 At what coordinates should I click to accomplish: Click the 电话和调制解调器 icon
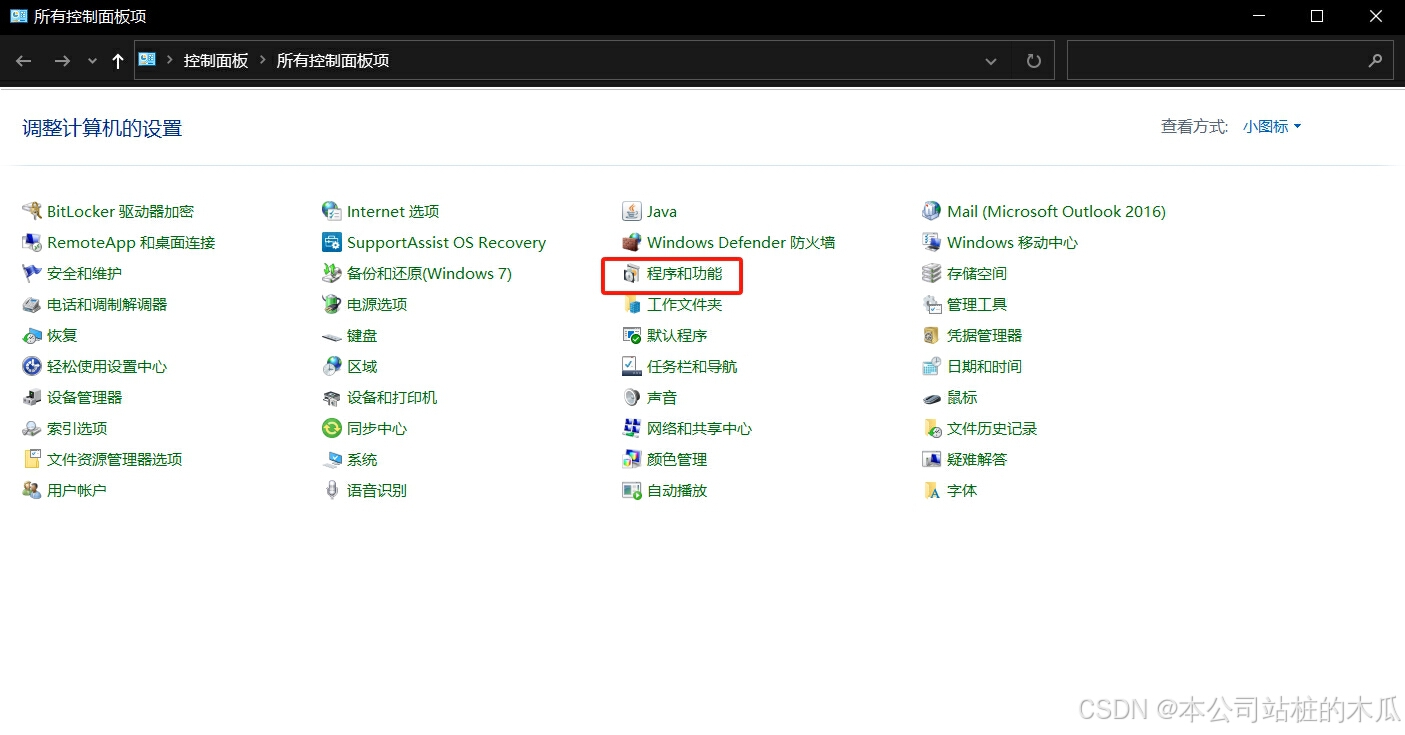pos(31,304)
